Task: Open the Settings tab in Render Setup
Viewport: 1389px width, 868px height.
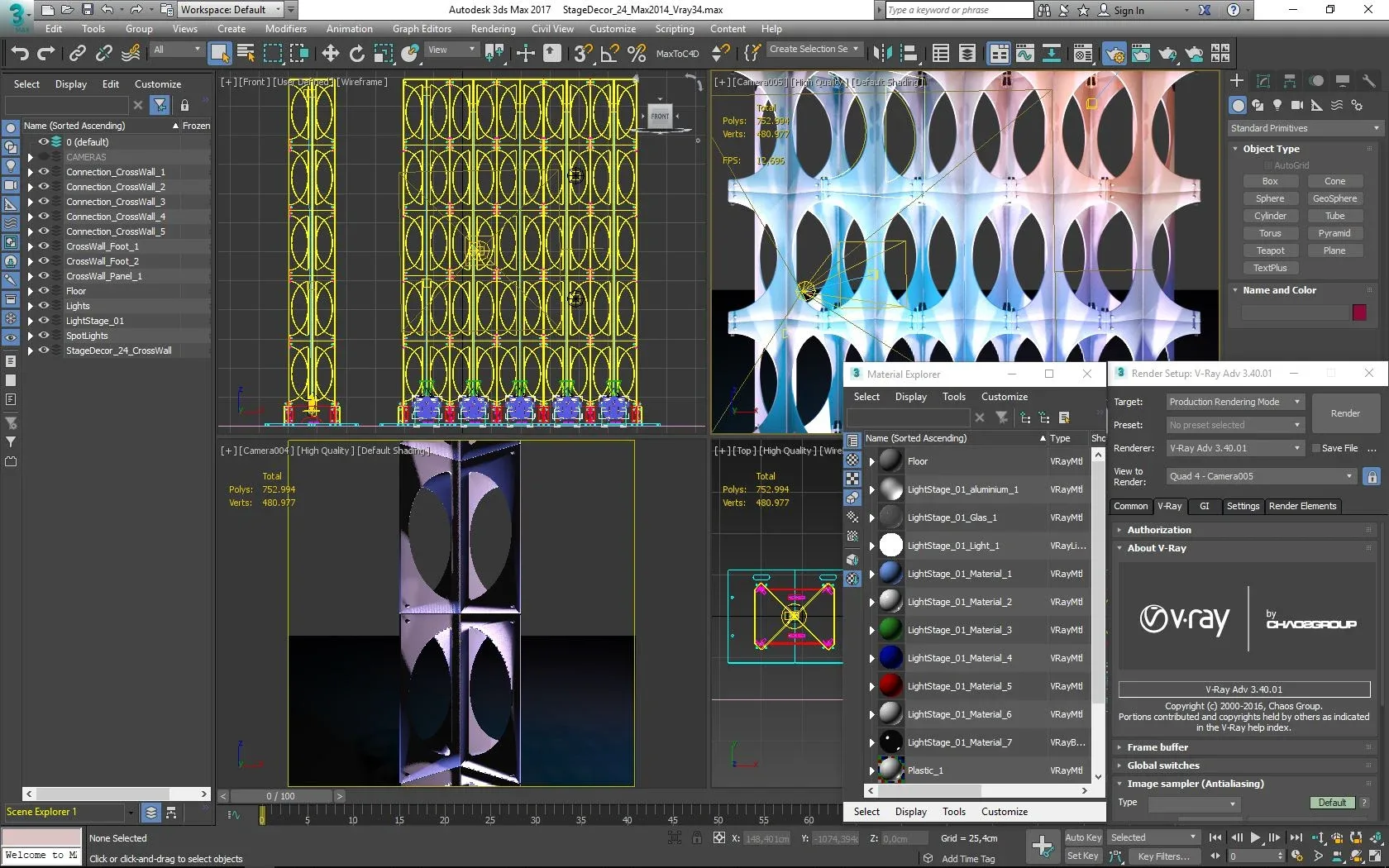Action: (x=1243, y=506)
